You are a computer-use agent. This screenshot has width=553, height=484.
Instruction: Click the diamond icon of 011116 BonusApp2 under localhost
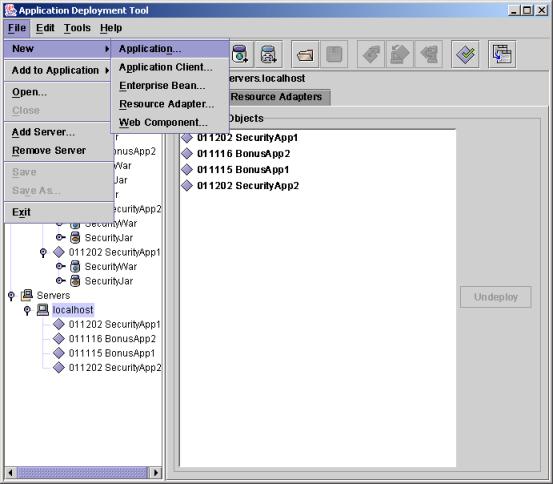click(x=59, y=338)
